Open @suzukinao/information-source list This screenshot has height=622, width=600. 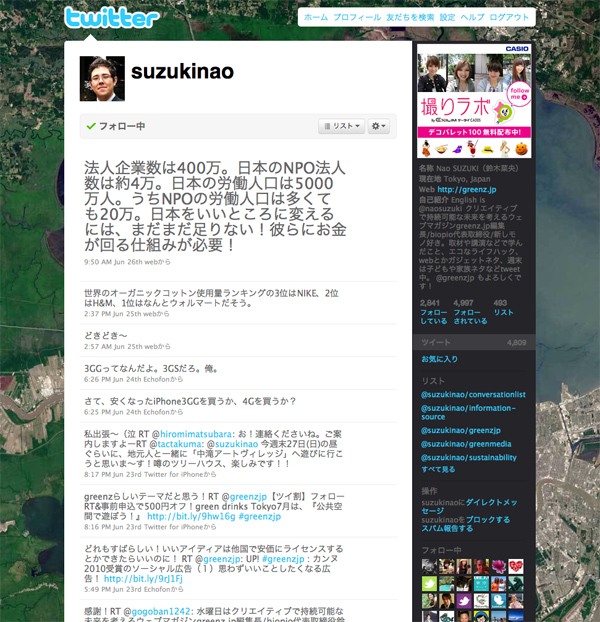(x=468, y=412)
